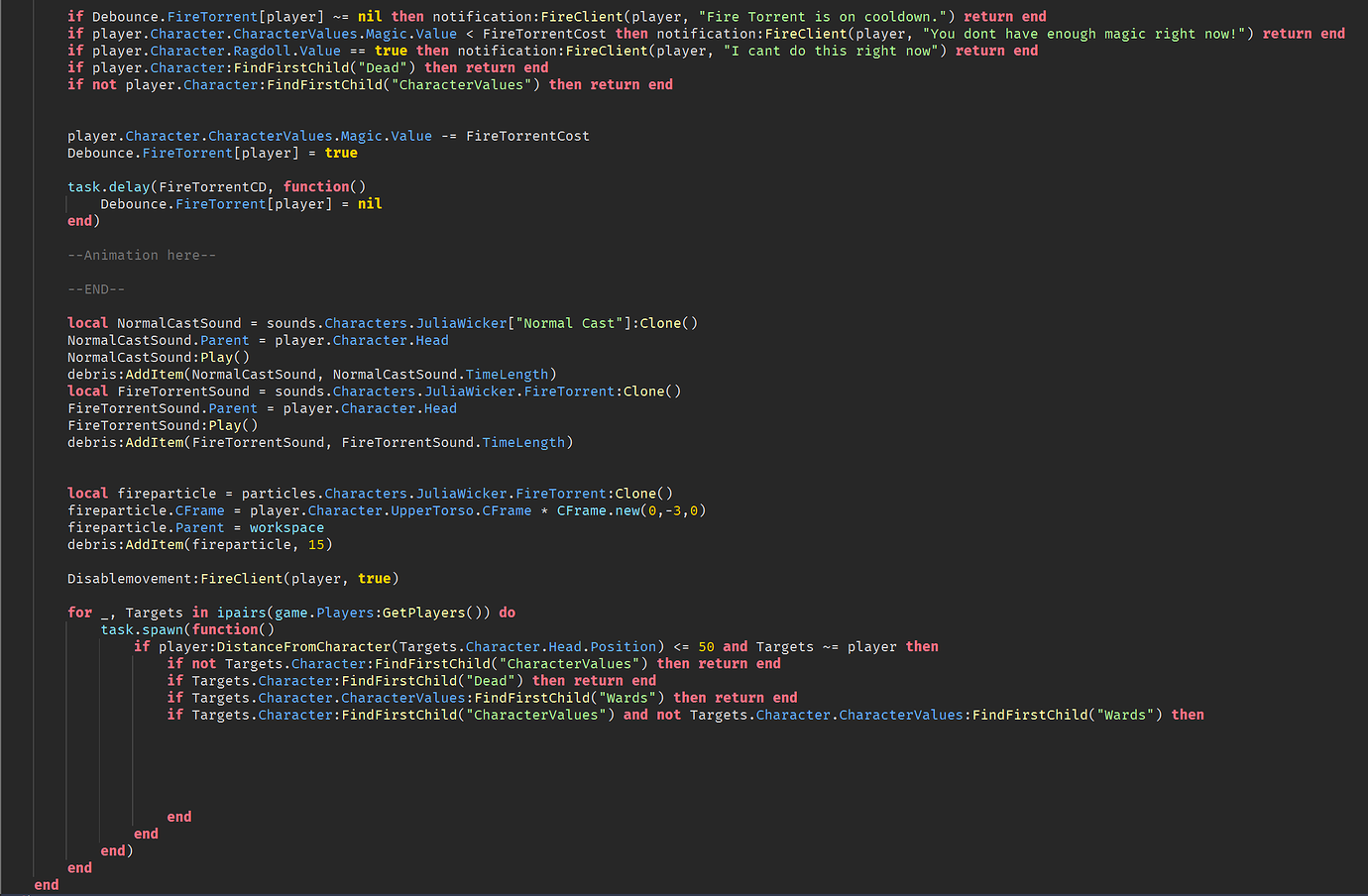This screenshot has width=1368, height=896.
Task: Click the Ragdoll.Value comparison statement
Action: point(248,50)
